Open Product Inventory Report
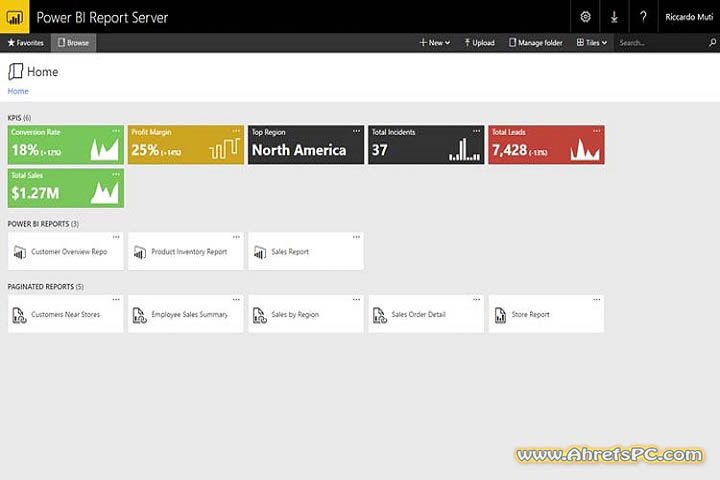Image resolution: width=720 pixels, height=480 pixels. (x=186, y=251)
